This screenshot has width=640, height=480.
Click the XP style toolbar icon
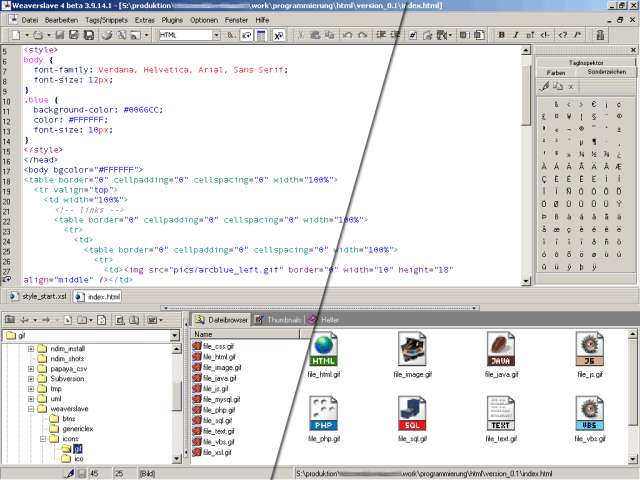pyautogui.click(x=278, y=36)
